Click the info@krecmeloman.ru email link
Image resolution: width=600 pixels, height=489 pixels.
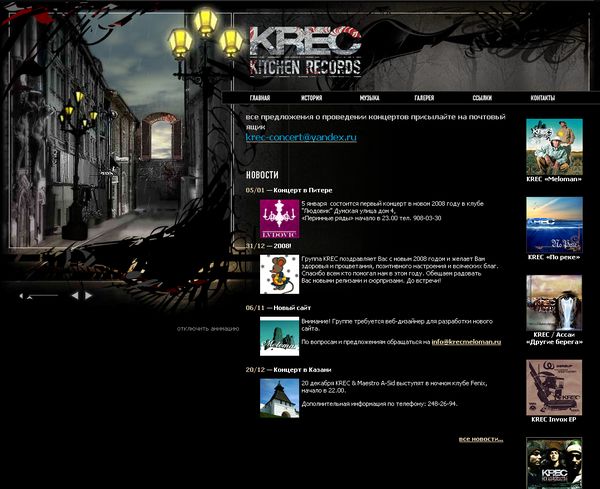click(466, 342)
